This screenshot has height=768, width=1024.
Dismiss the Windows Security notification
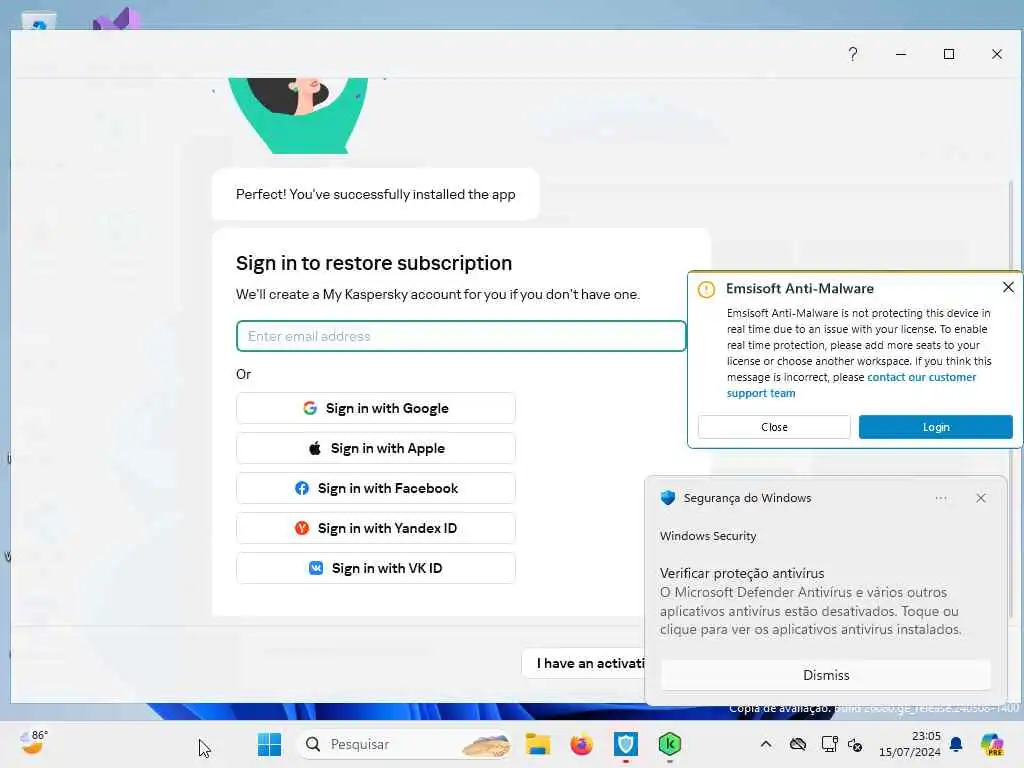825,675
